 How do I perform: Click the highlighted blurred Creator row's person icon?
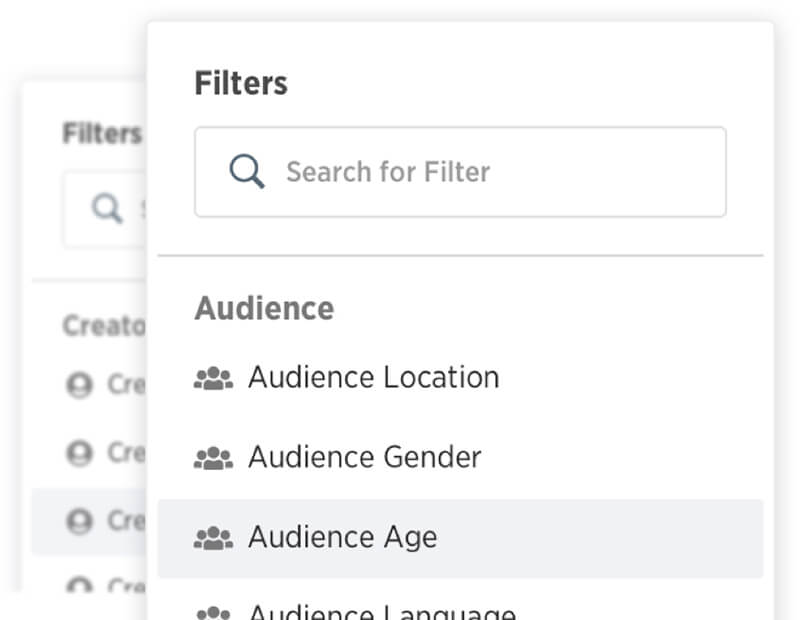(80, 521)
